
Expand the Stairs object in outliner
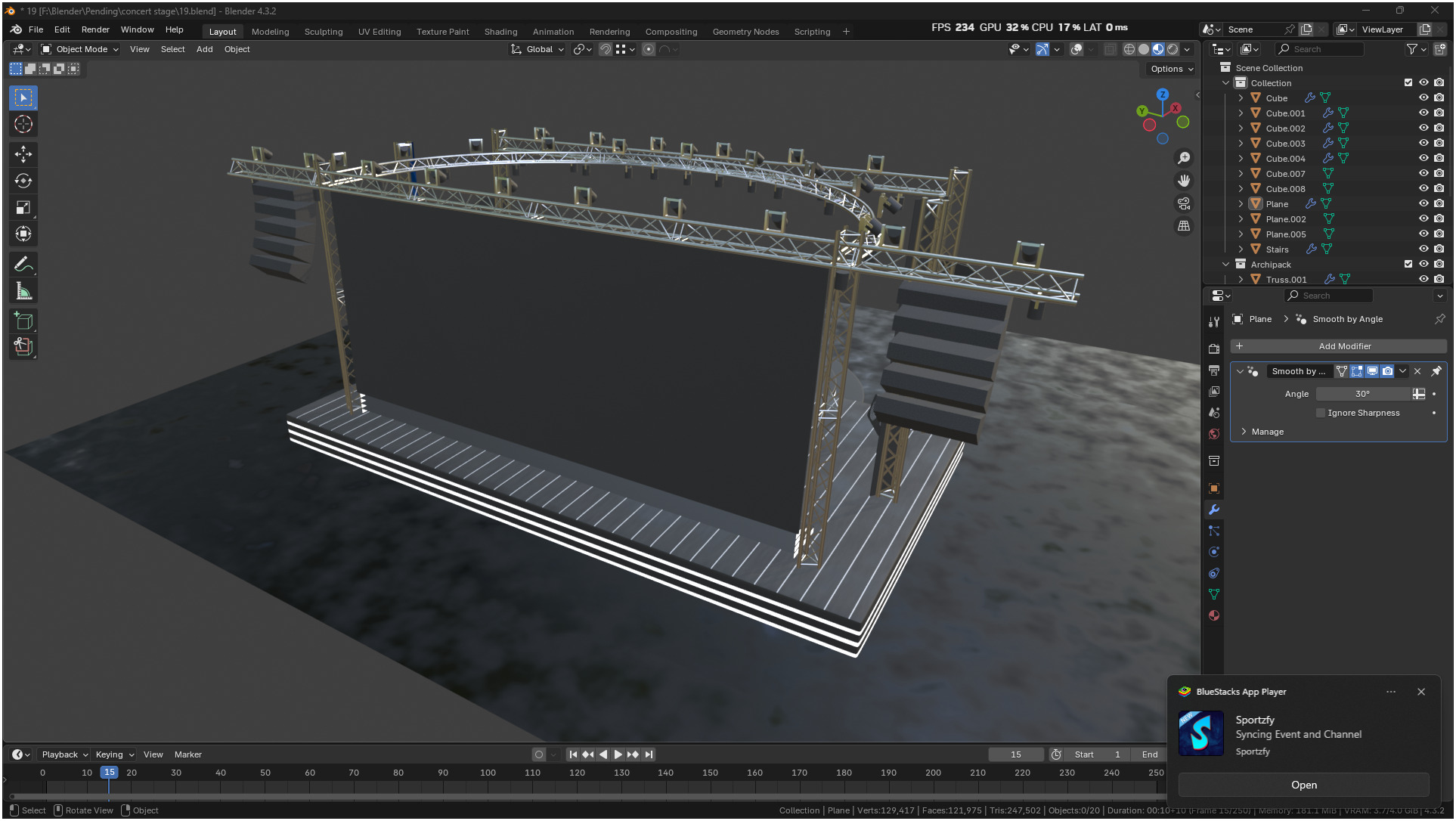pos(1241,249)
